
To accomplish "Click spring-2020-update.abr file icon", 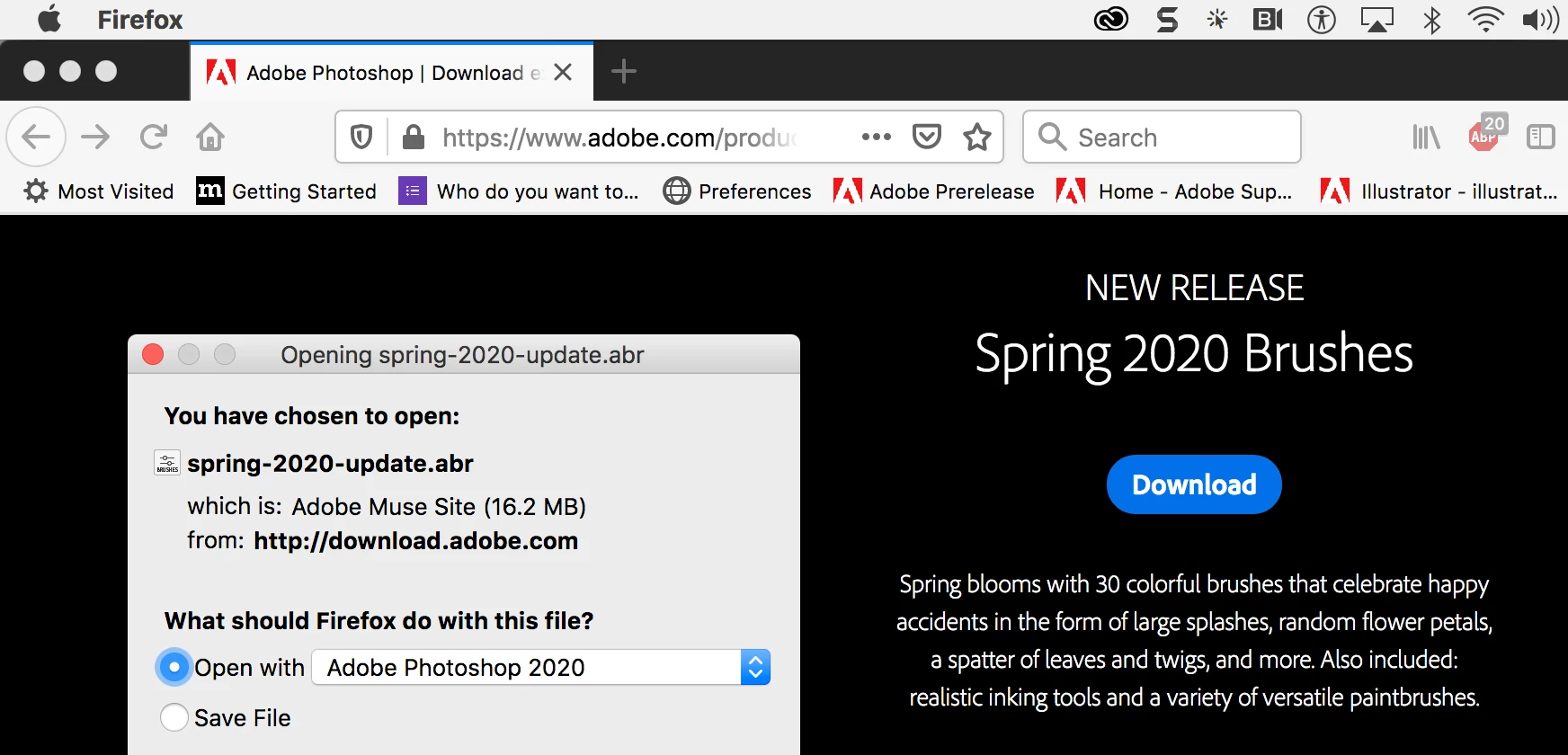I will click(x=167, y=463).
